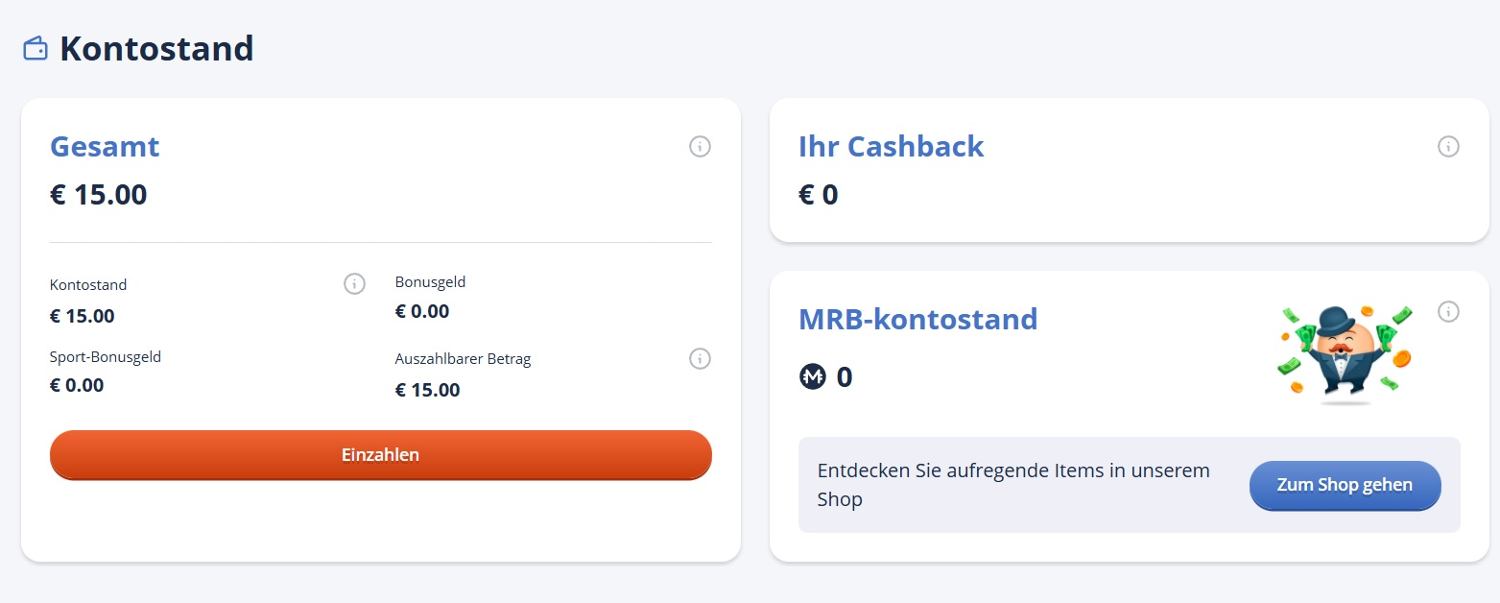Show info for Auszahlbarer Betrag

(x=700, y=358)
